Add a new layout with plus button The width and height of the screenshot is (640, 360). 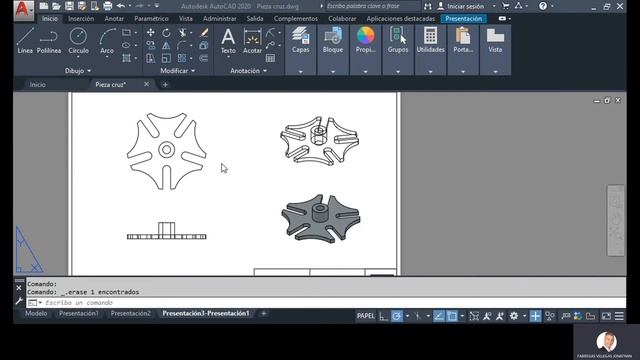tap(263, 313)
